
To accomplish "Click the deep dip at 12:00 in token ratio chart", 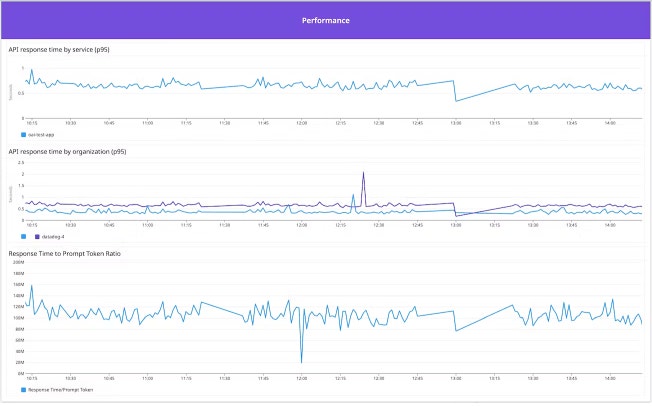I will click(x=301, y=362).
